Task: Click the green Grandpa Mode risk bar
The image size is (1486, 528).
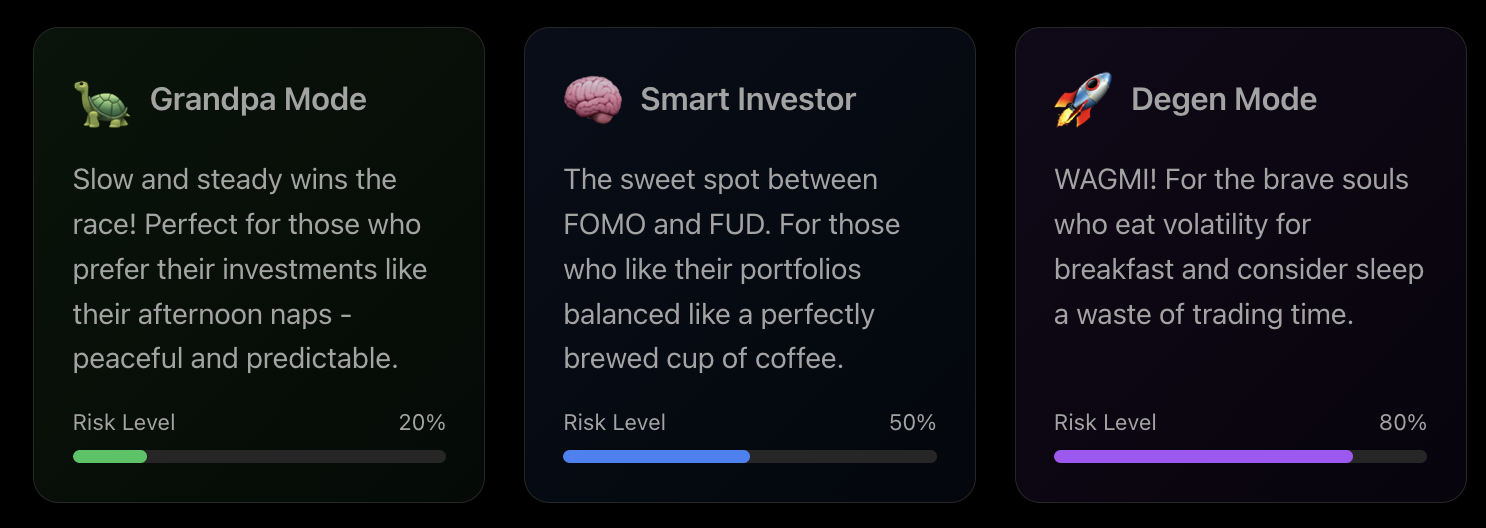Action: [x=110, y=456]
